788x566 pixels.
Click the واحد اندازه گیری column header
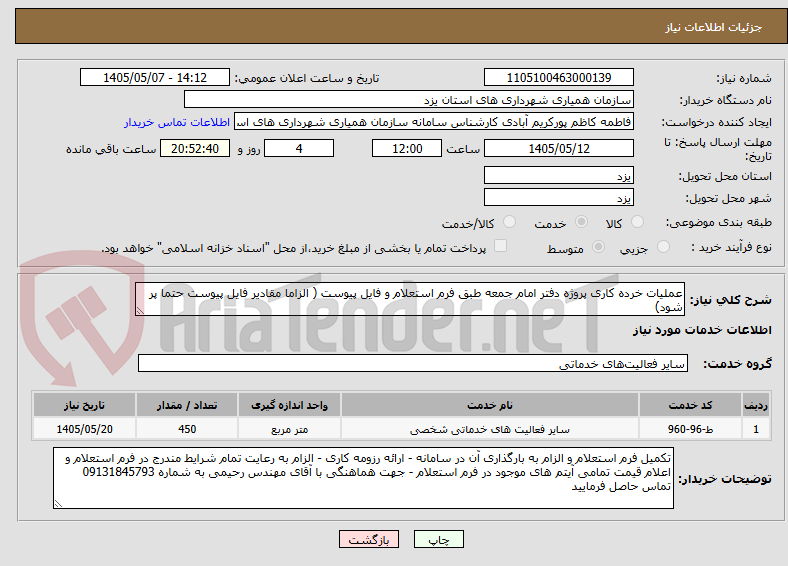(x=289, y=405)
